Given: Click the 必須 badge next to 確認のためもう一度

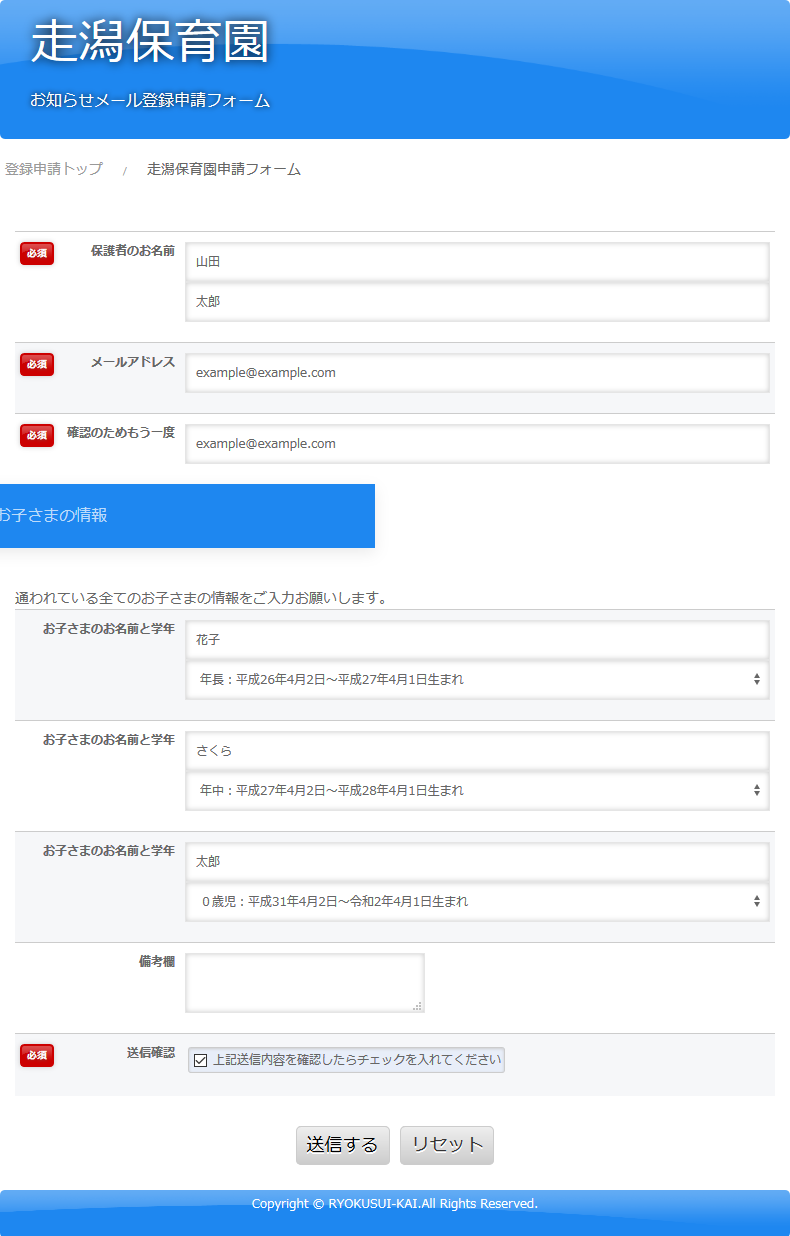Looking at the screenshot, I should pos(37,435).
